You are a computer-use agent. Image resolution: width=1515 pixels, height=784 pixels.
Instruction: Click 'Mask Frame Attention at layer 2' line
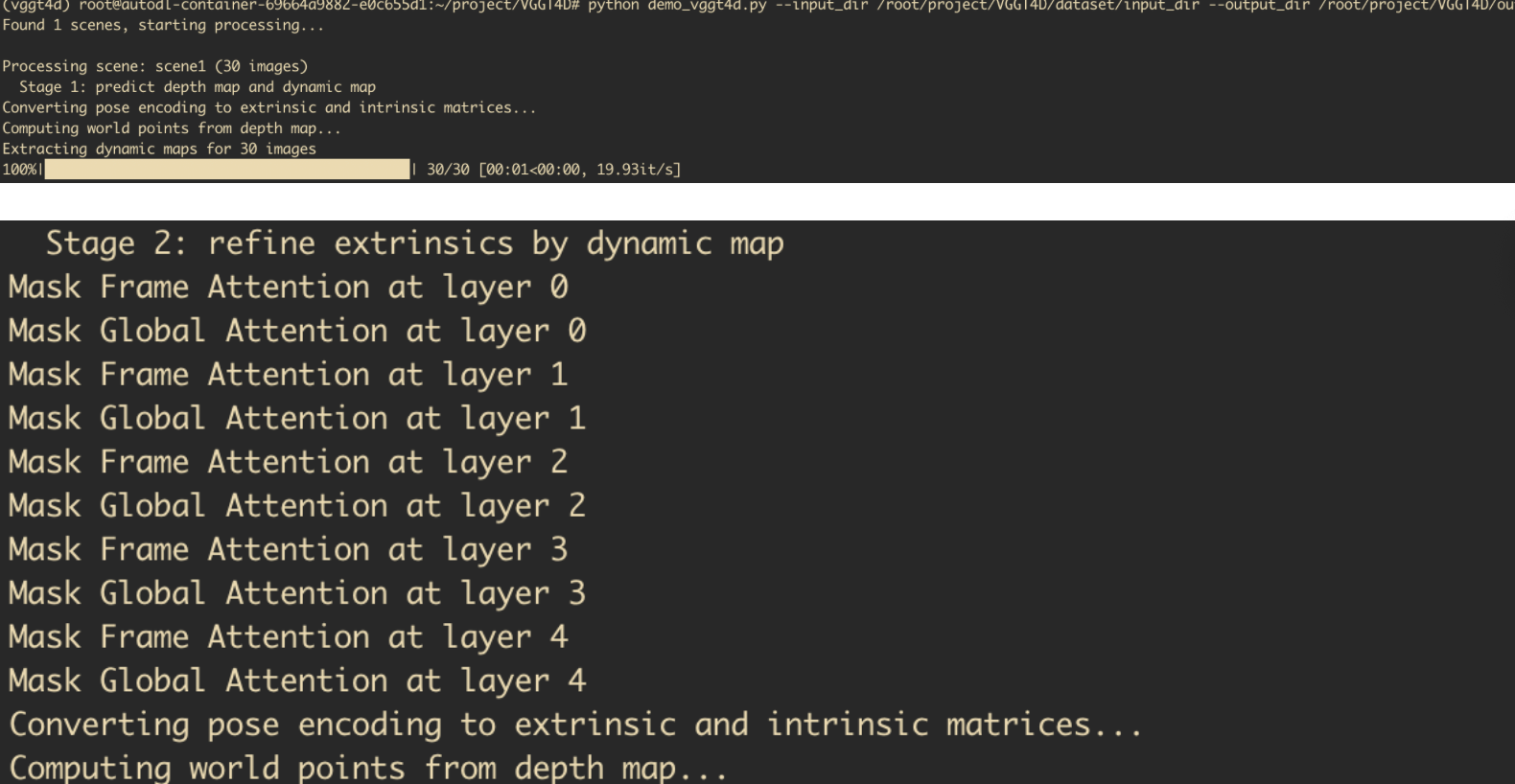[x=288, y=463]
